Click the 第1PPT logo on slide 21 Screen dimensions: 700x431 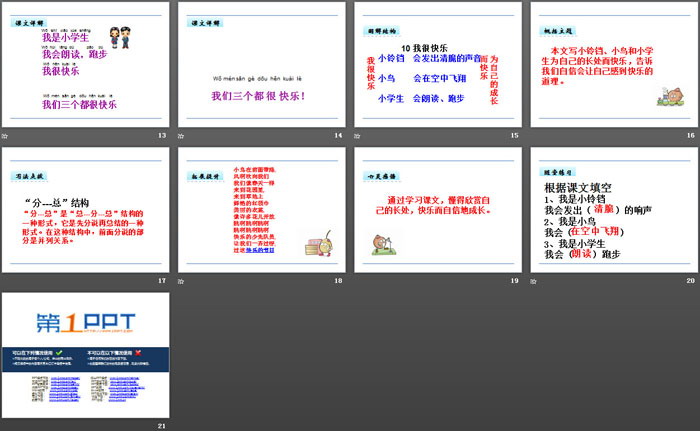click(x=85, y=321)
